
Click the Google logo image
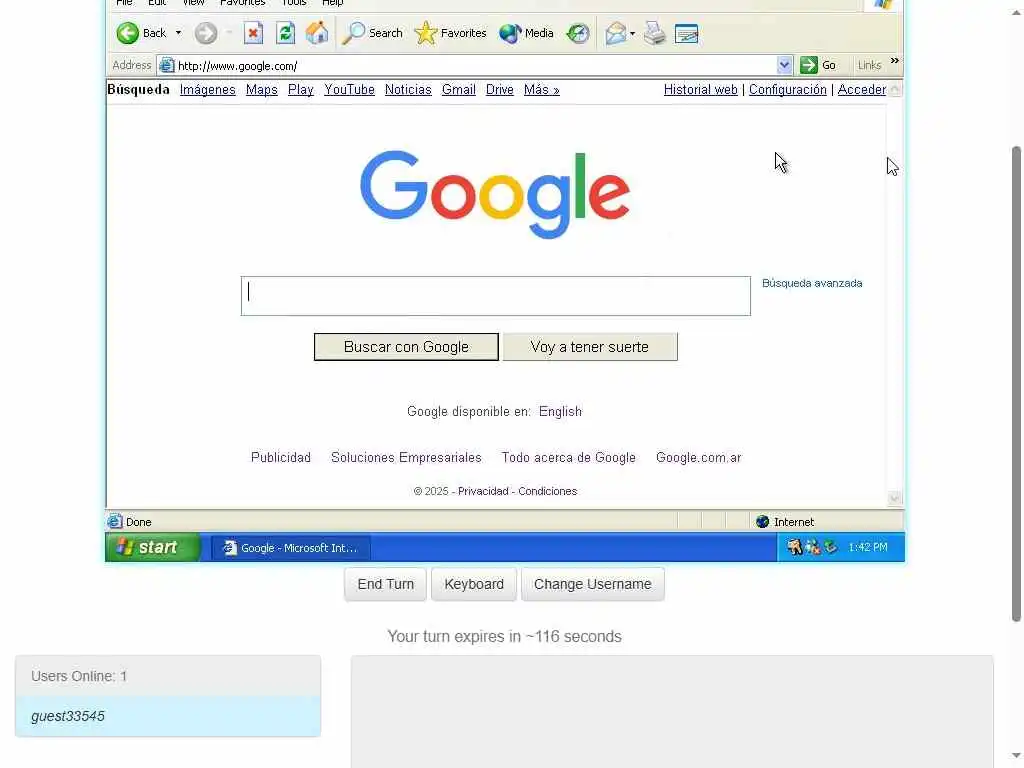click(494, 195)
